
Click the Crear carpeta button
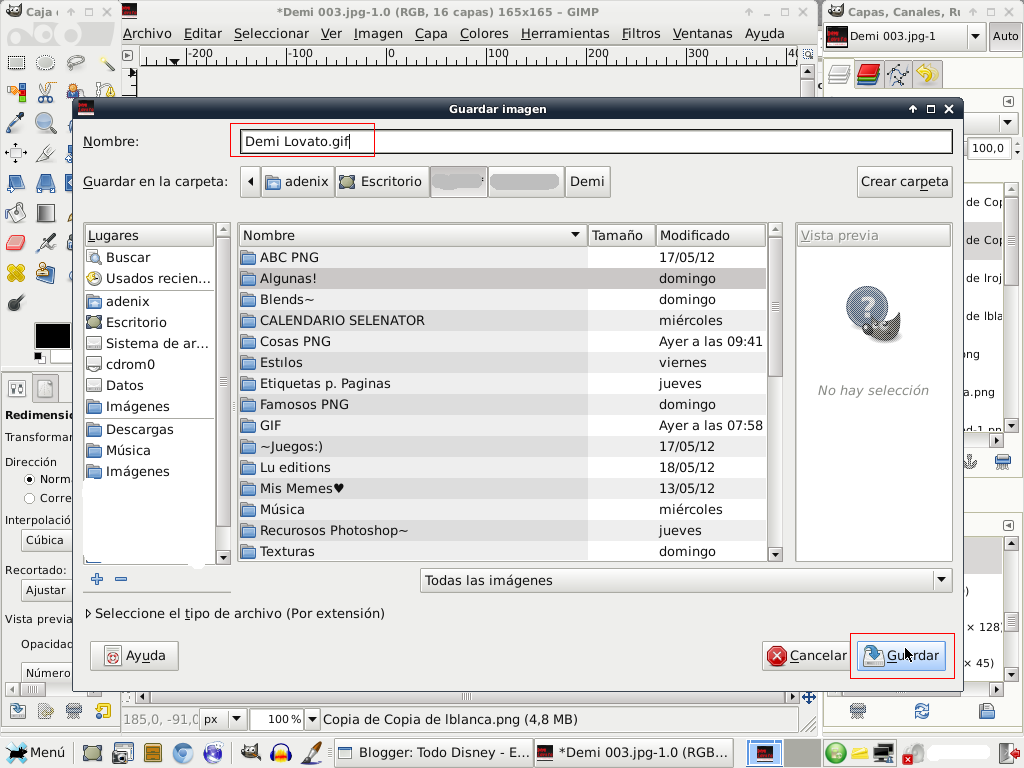point(904,182)
